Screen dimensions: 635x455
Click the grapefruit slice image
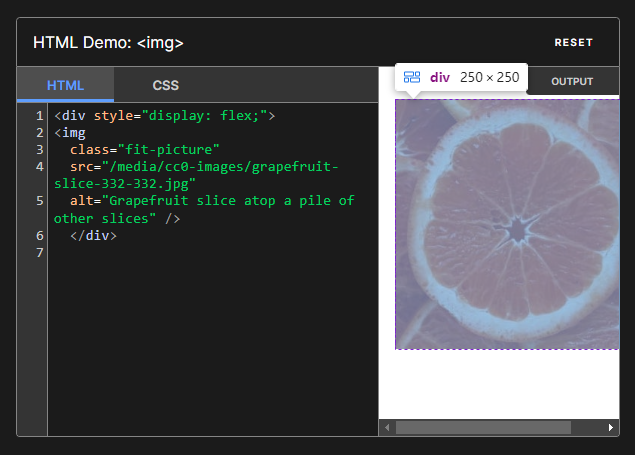[x=507, y=224]
